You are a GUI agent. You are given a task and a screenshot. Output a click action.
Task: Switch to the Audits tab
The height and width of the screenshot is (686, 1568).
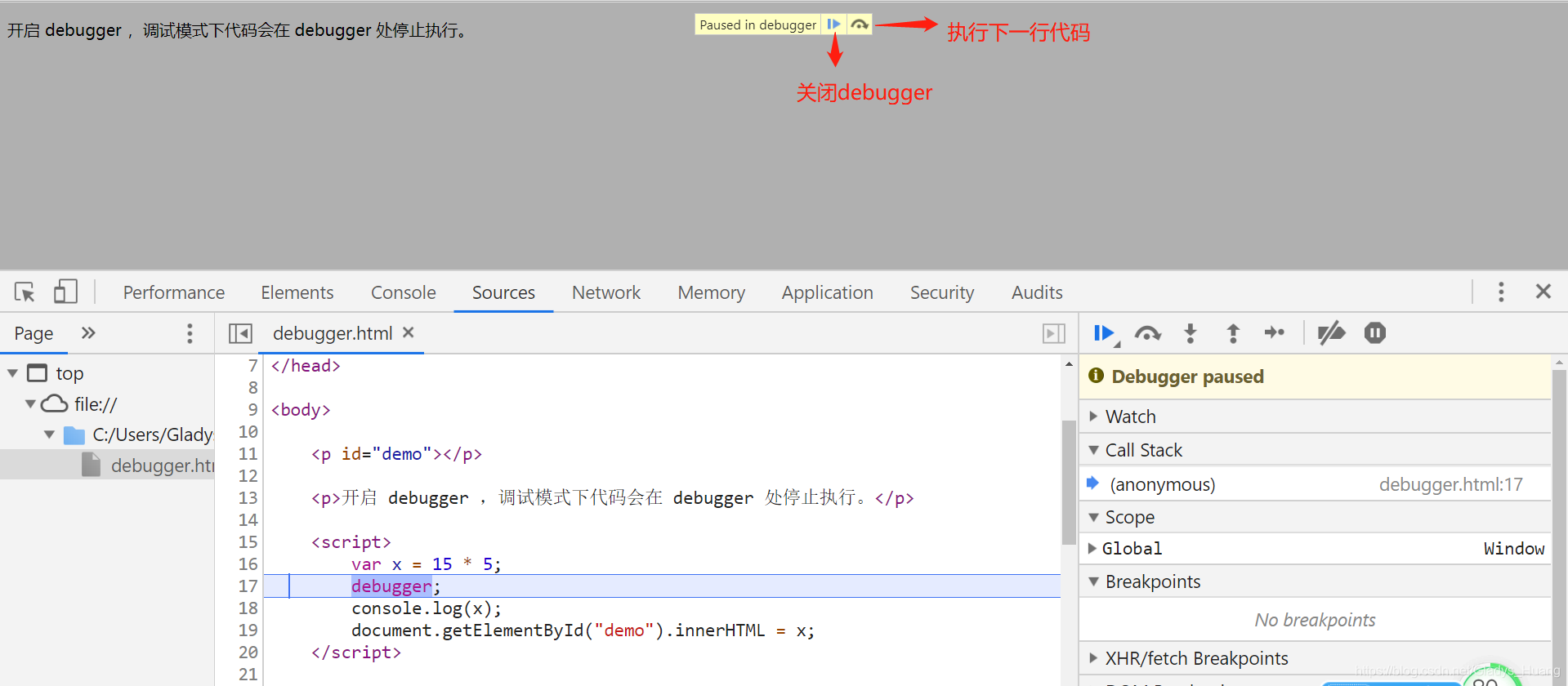1037,292
